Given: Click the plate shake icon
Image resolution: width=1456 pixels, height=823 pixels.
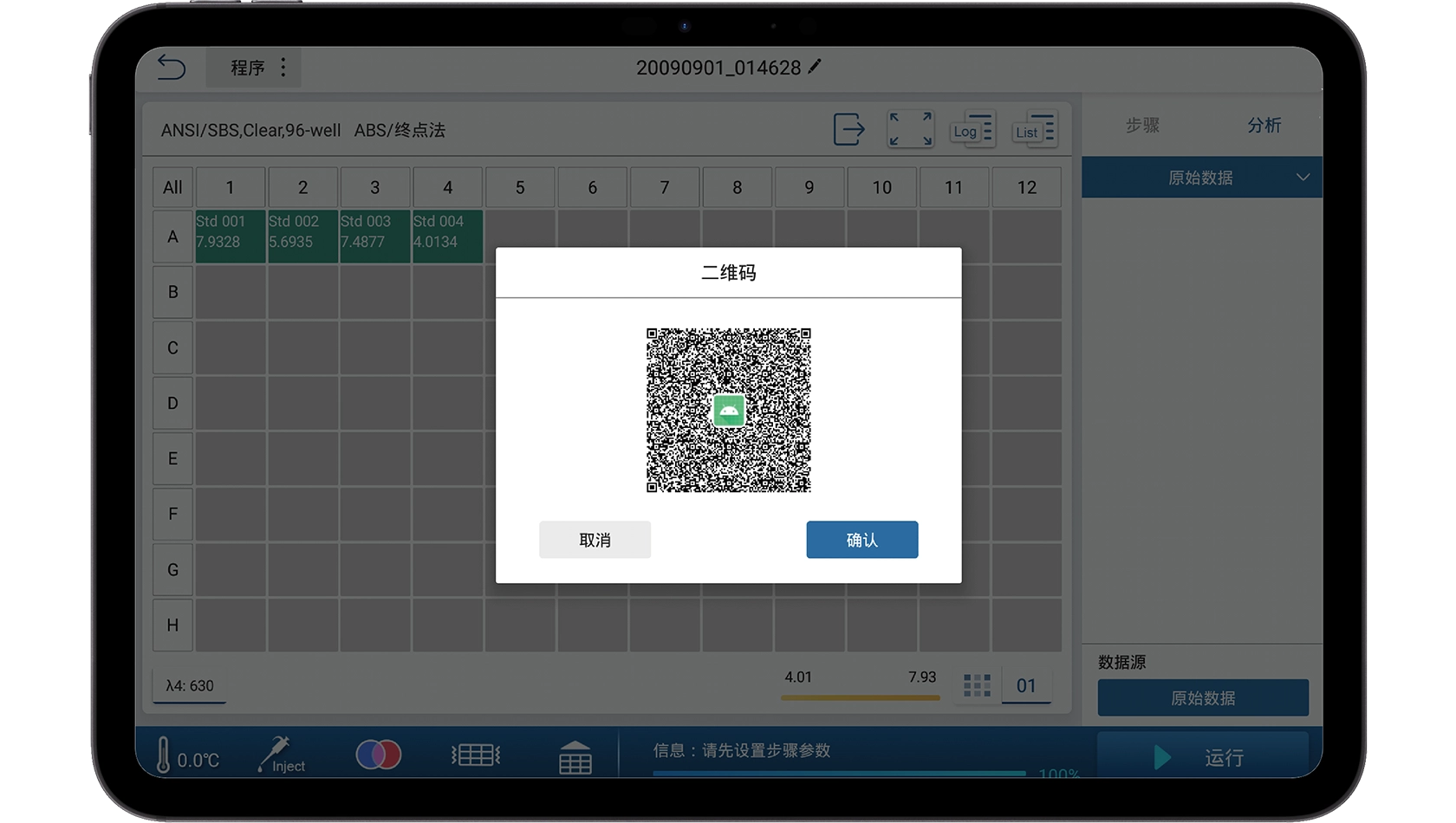Looking at the screenshot, I should [x=476, y=755].
